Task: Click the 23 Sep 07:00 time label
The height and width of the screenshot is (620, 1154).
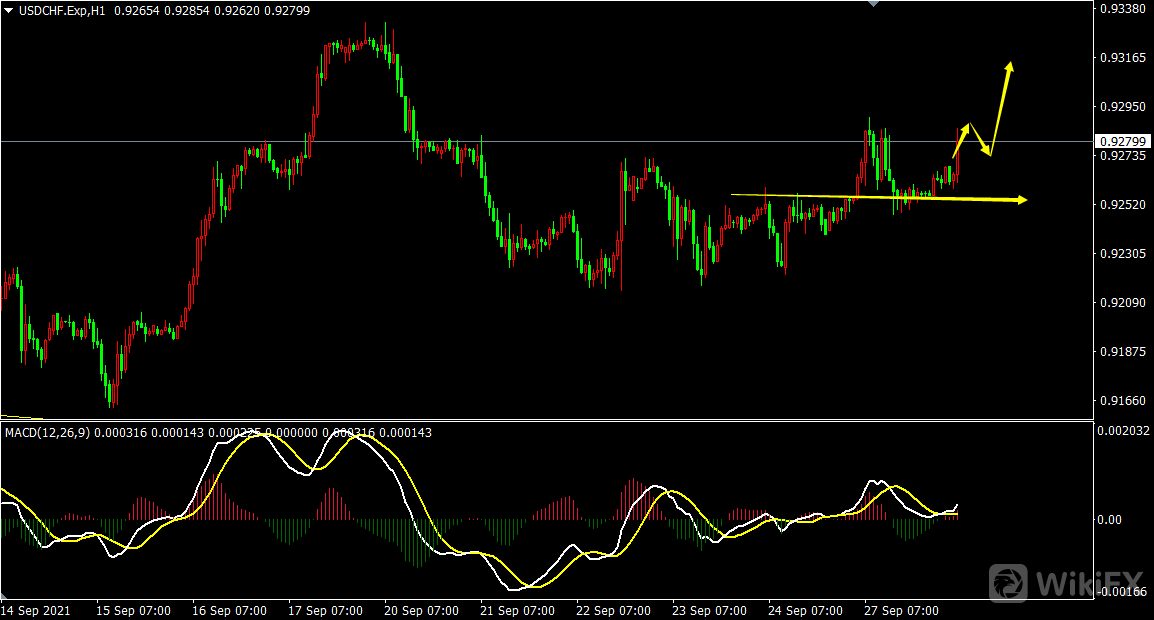Action: coord(709,610)
